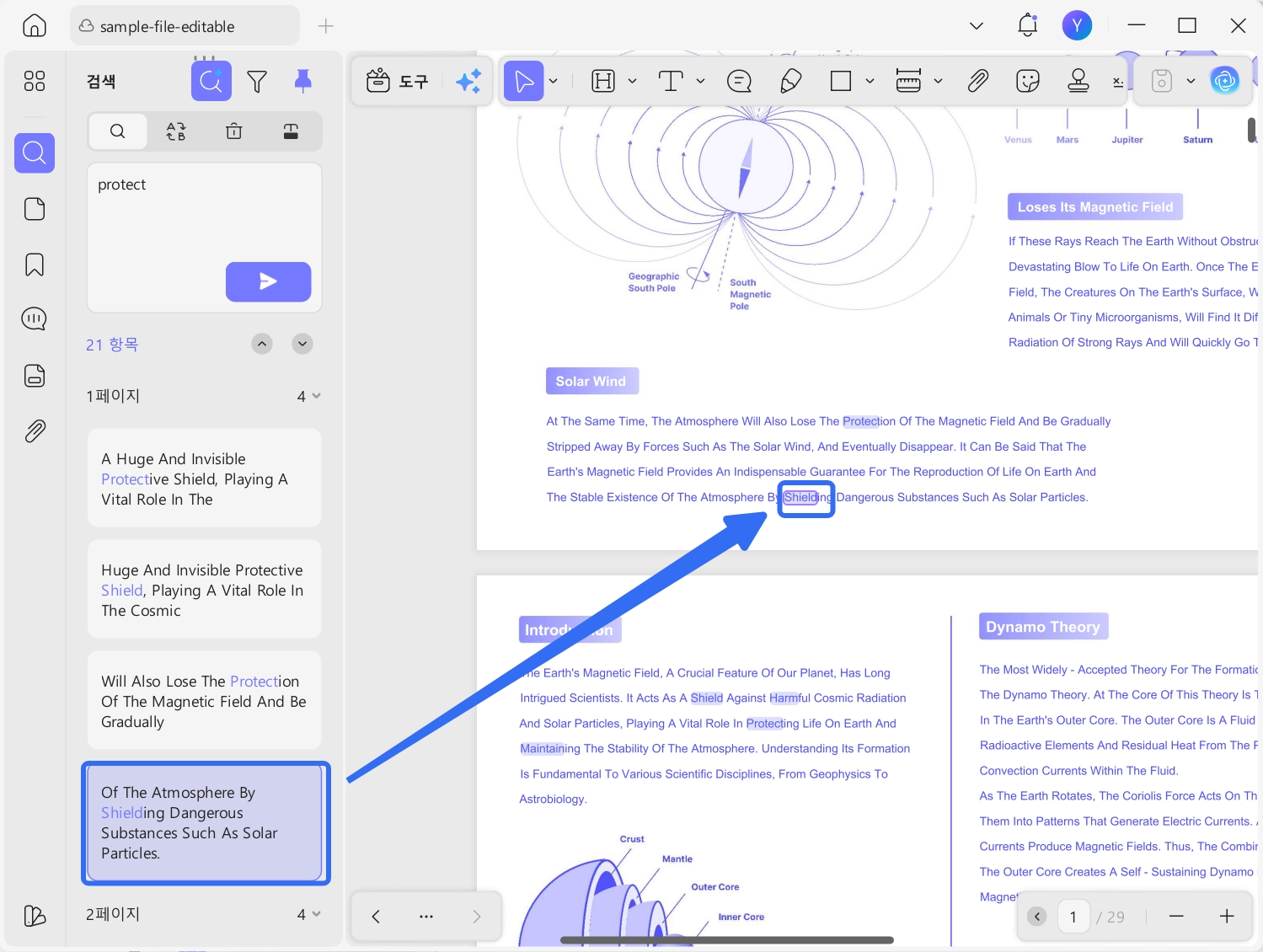Run search with the arrow button
This screenshot has width=1263, height=952.
click(x=268, y=281)
